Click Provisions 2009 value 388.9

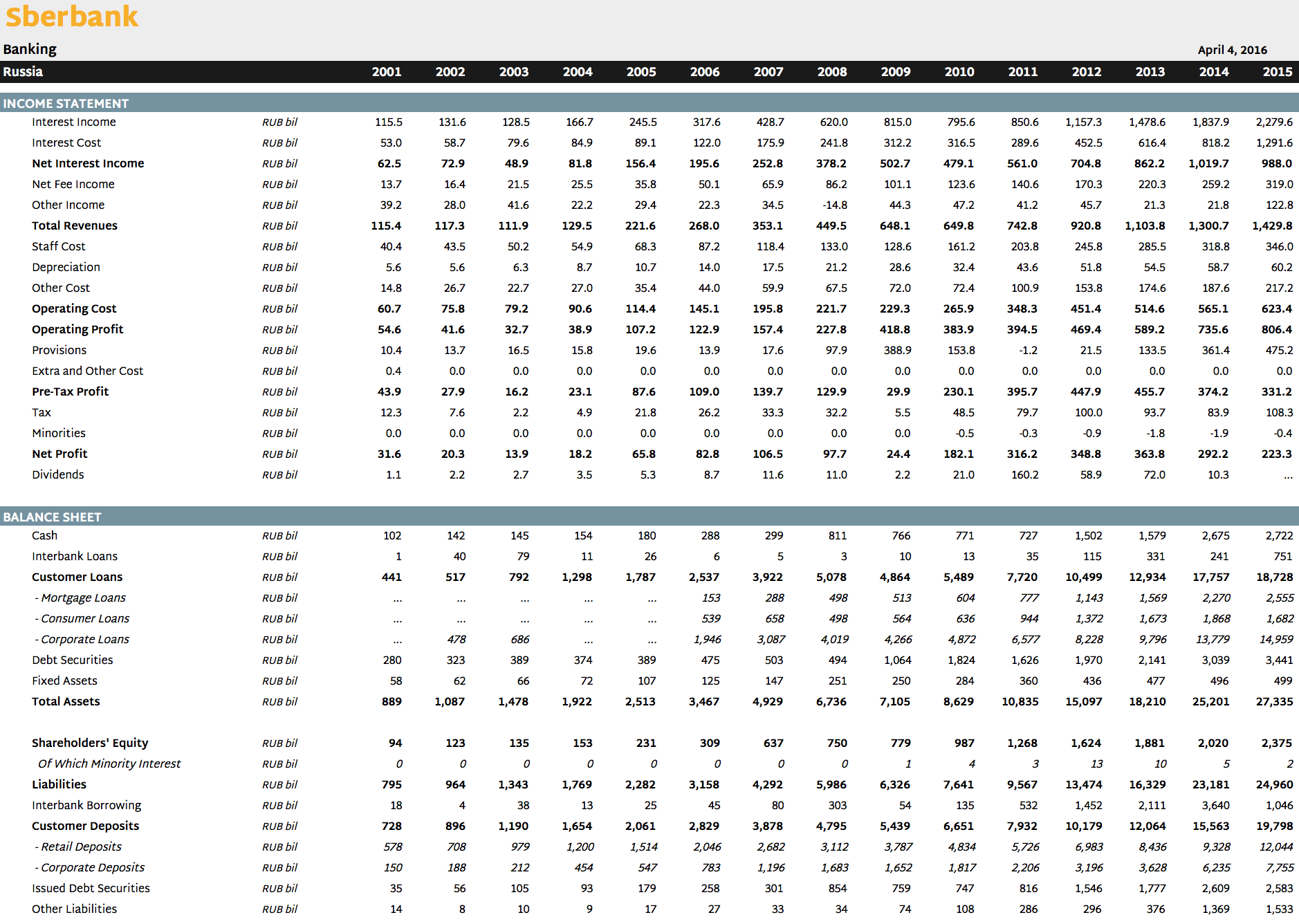(x=898, y=351)
